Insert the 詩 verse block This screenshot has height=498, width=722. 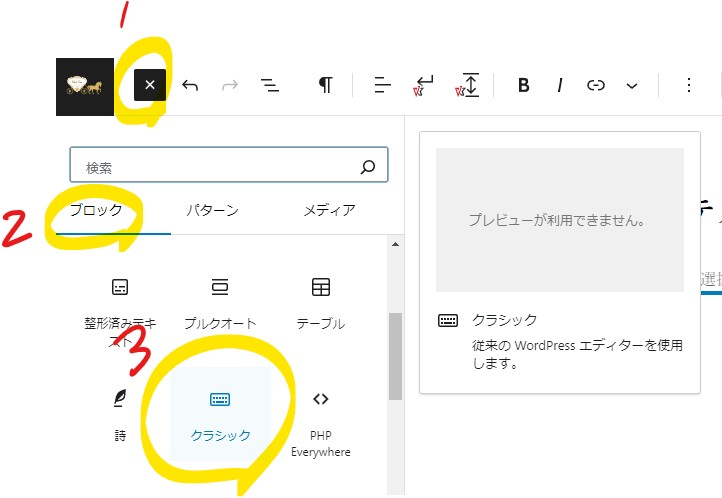coord(120,415)
